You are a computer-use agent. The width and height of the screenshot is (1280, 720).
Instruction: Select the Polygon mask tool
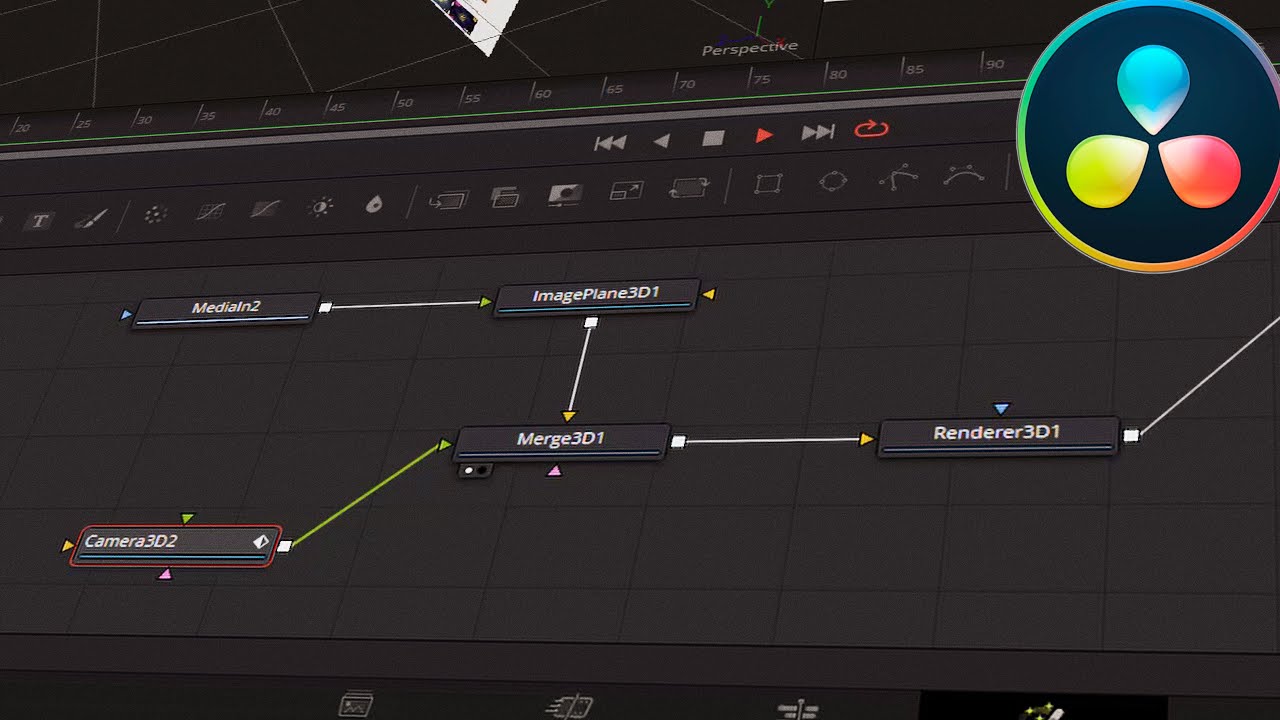pos(898,178)
